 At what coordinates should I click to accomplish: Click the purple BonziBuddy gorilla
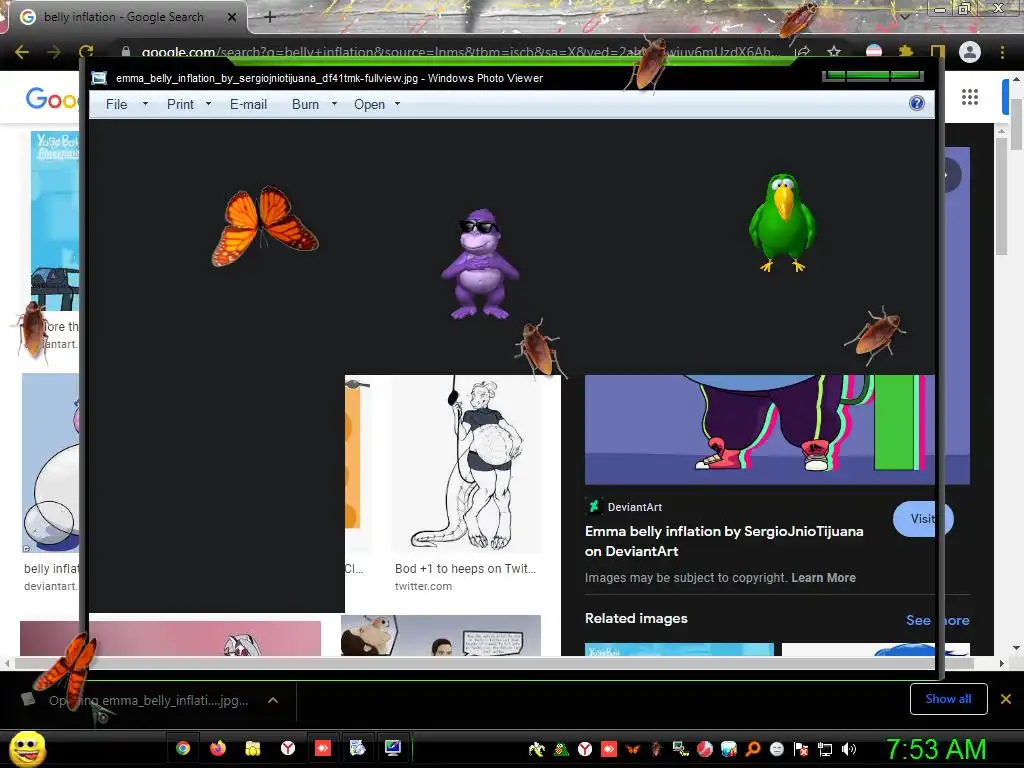tap(480, 264)
